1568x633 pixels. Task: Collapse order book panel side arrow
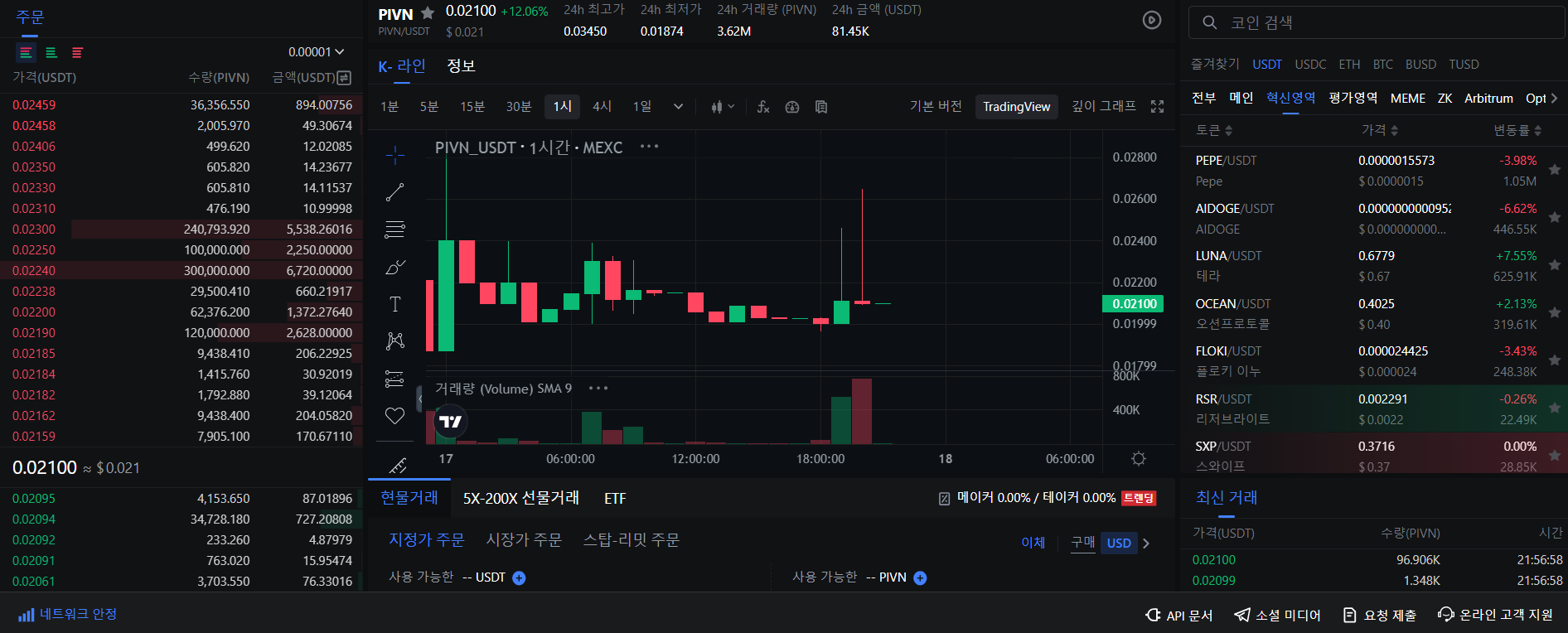coord(420,399)
